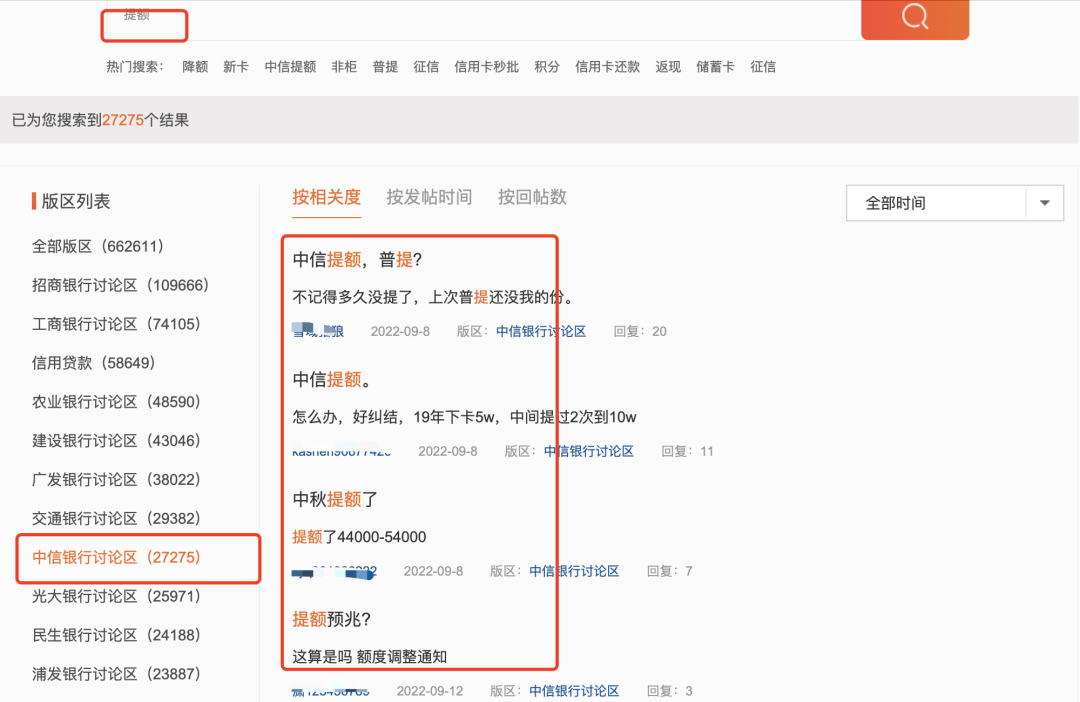The image size is (1080, 702).
Task: Click the dropdown arrow beside 全部时间
Action: click(x=1045, y=203)
